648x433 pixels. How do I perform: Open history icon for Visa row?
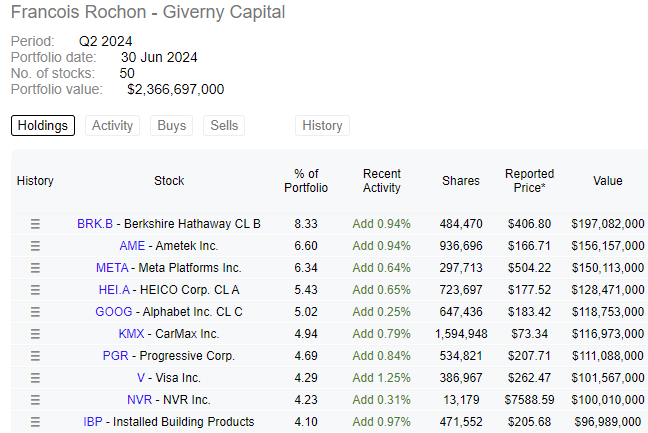coord(36,378)
